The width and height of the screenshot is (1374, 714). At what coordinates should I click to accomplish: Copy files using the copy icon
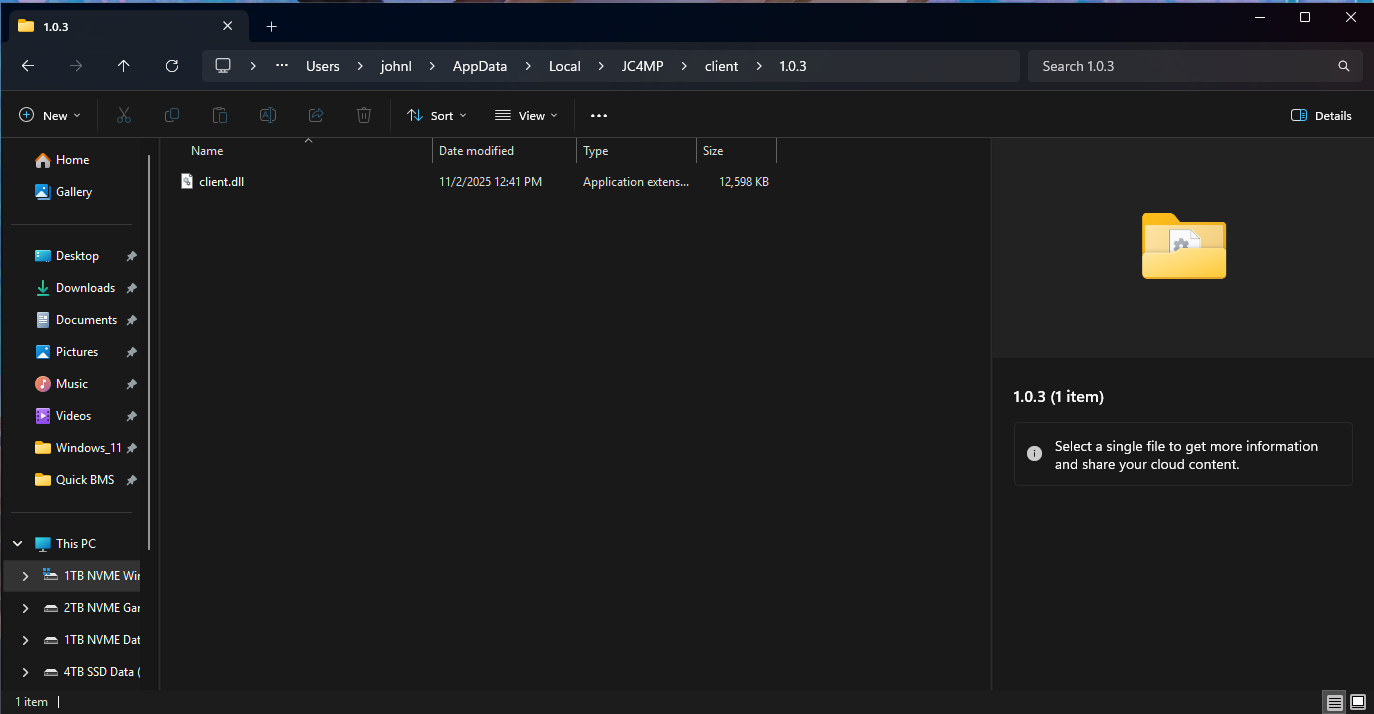pos(171,115)
